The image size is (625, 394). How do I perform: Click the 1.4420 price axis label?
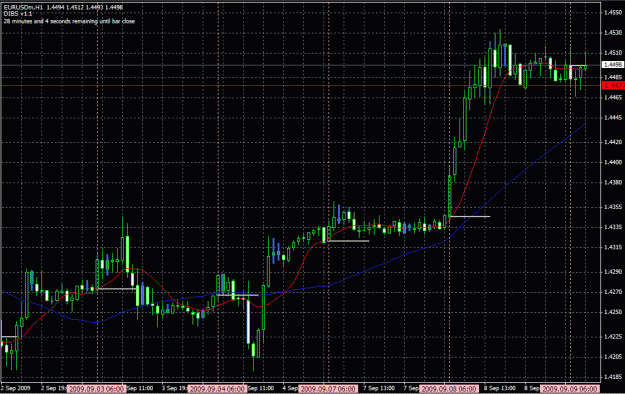(613, 142)
